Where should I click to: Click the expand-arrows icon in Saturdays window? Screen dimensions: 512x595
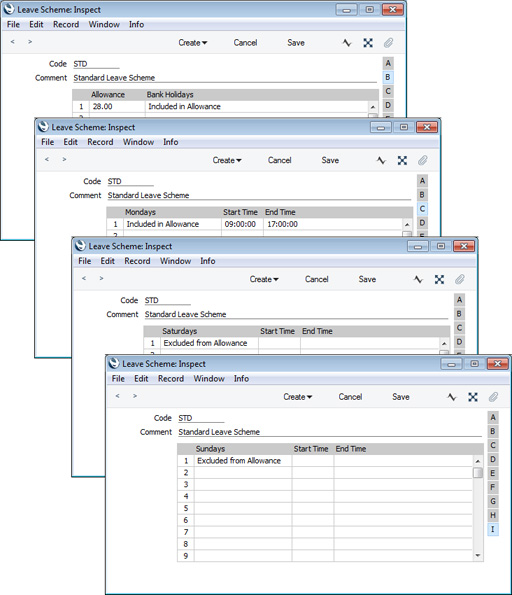tap(439, 280)
